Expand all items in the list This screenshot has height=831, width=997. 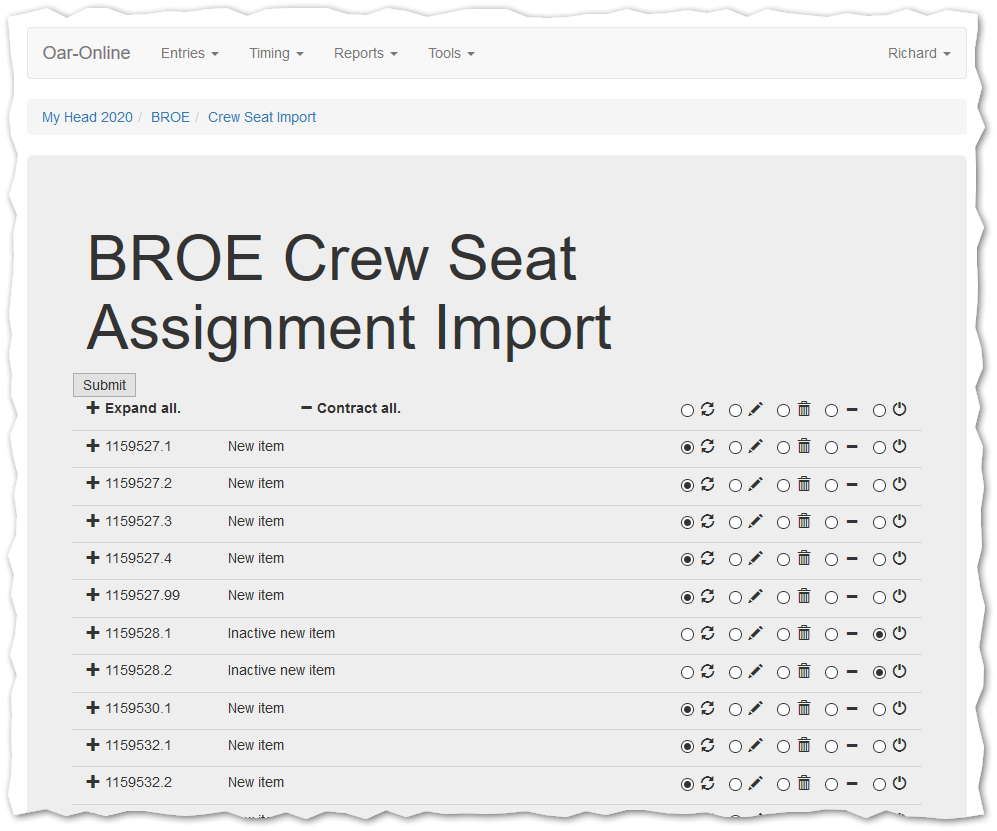coord(134,408)
